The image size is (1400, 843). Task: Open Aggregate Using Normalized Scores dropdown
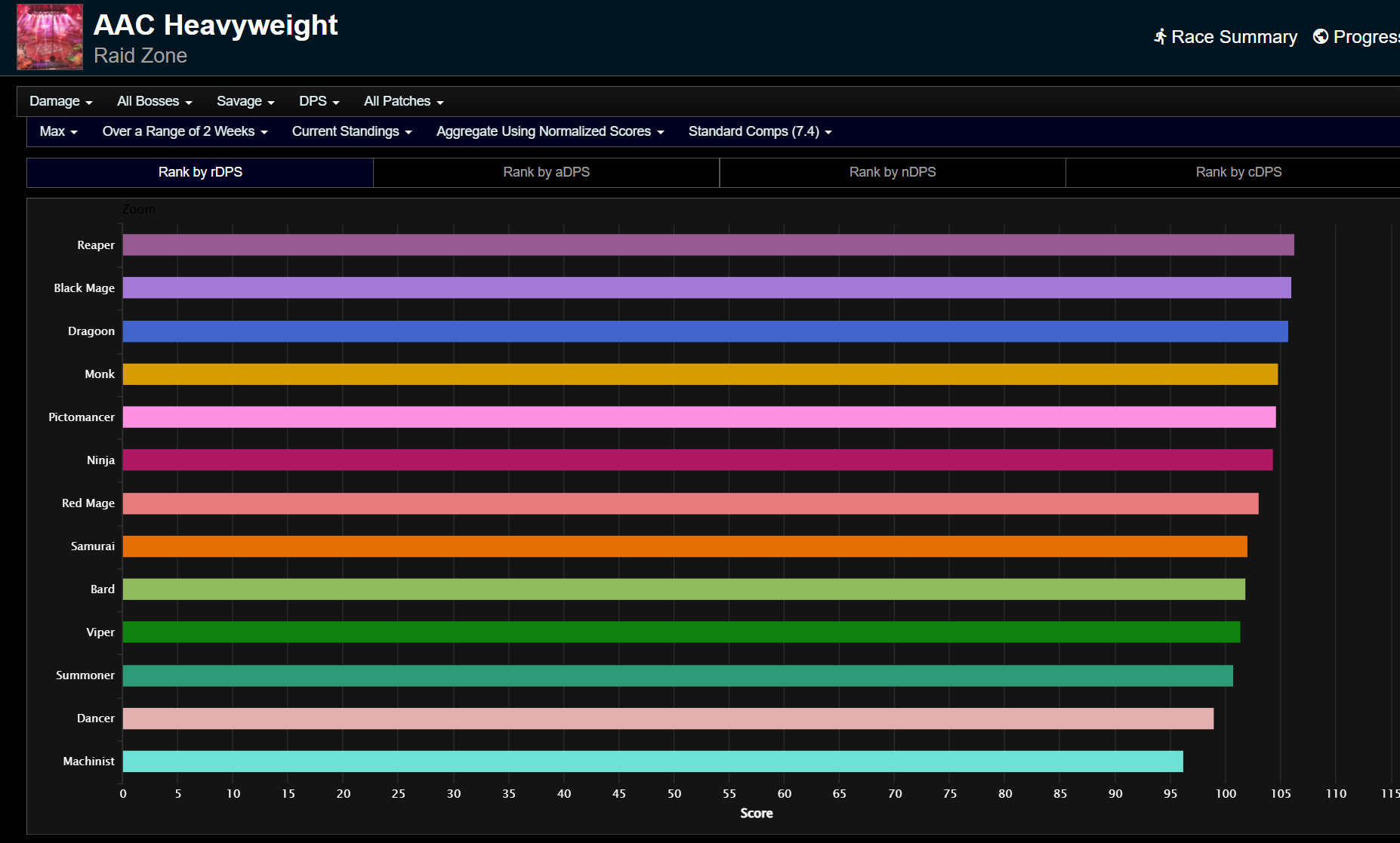point(550,131)
